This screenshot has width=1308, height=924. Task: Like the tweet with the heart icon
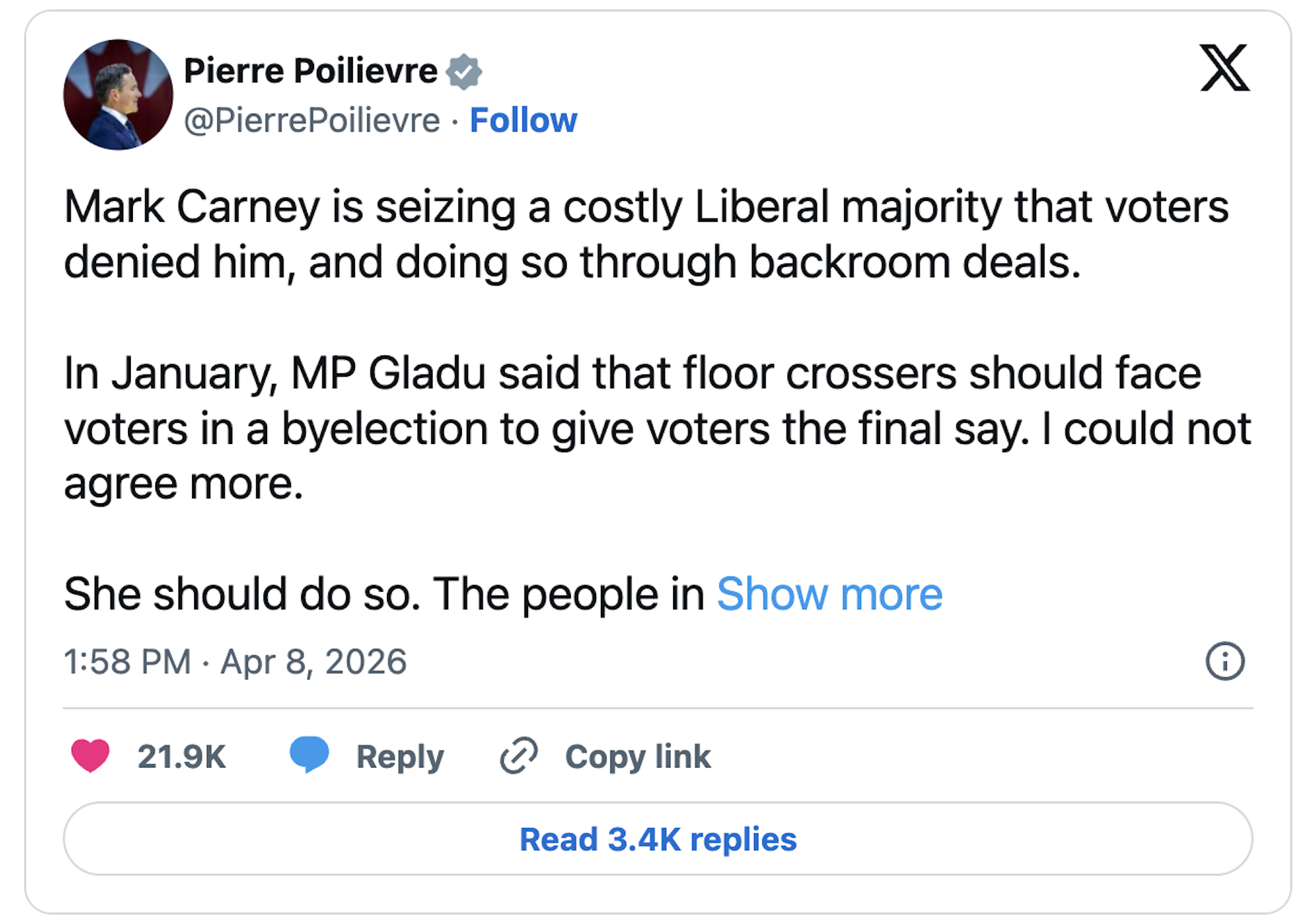click(x=90, y=756)
